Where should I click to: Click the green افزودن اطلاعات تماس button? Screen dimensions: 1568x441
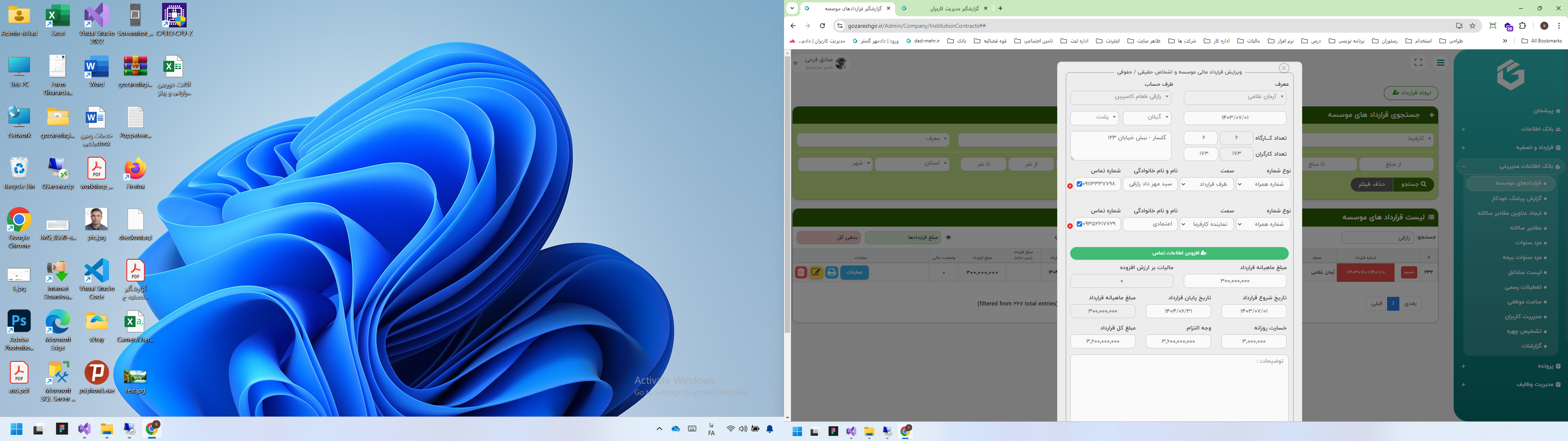pos(1179,254)
